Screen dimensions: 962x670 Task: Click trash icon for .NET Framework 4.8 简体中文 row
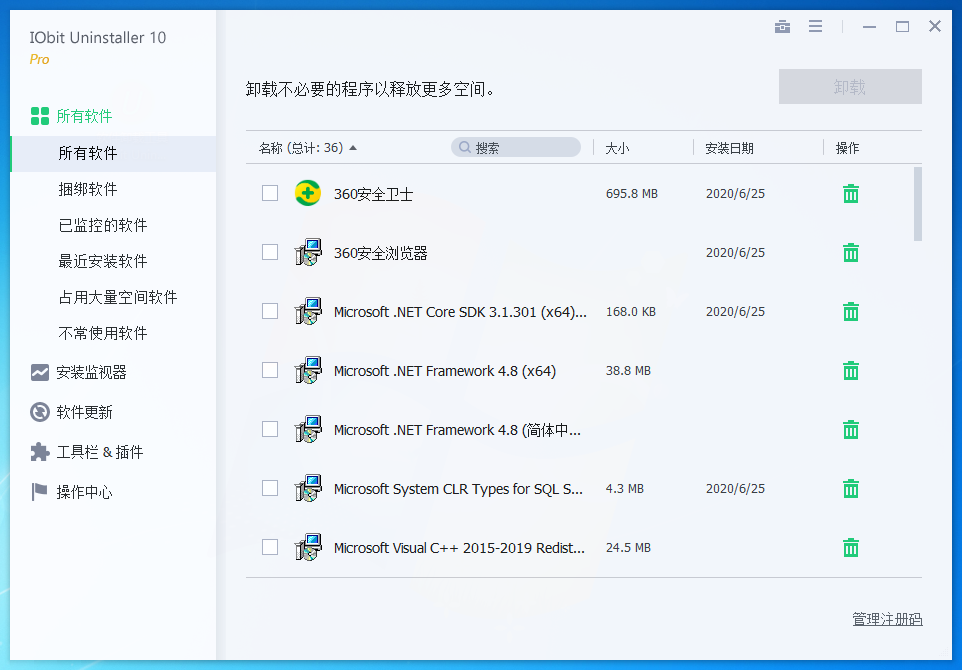click(x=851, y=429)
